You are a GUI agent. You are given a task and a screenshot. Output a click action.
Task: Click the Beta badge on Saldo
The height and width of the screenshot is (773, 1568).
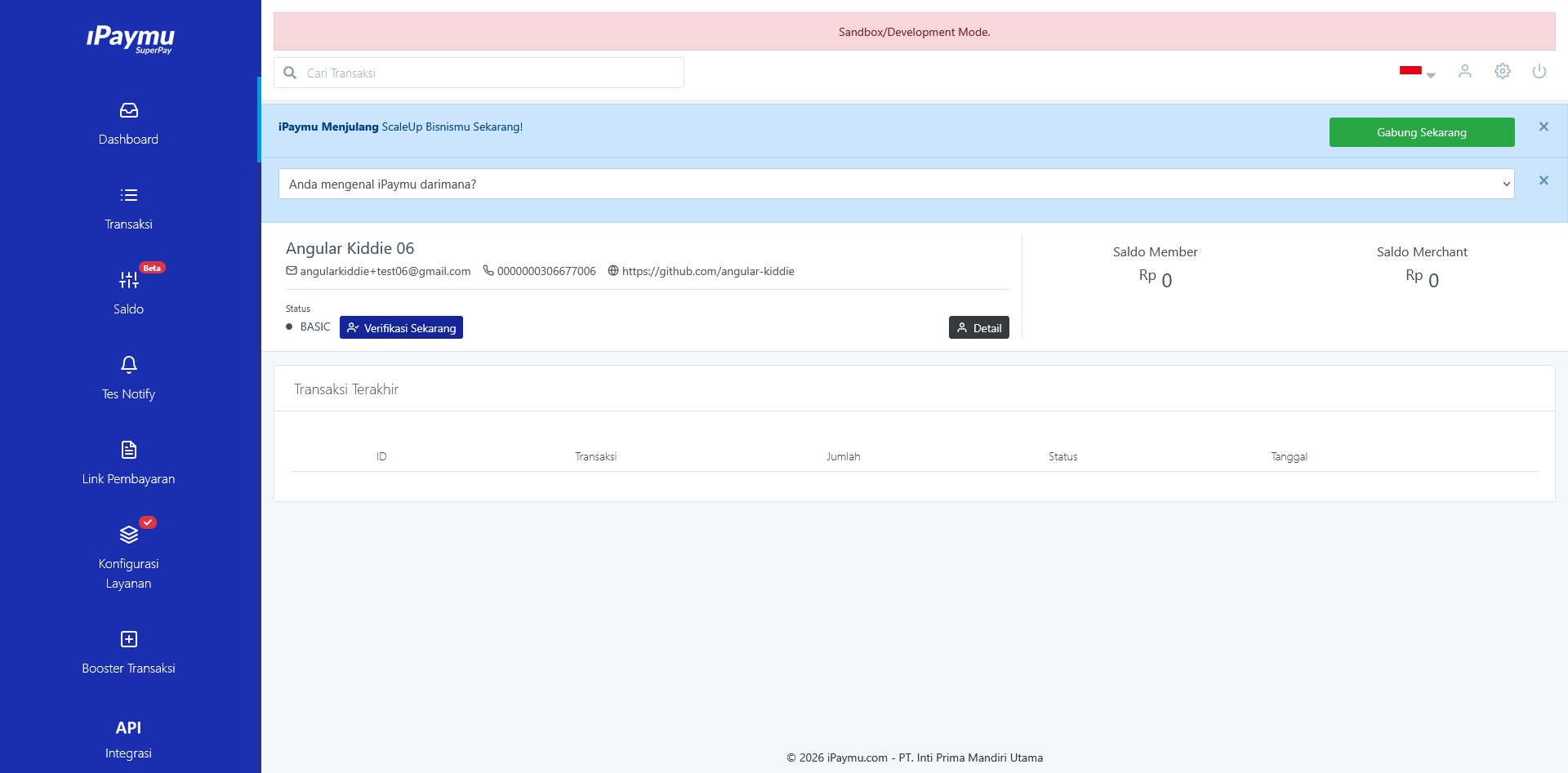tap(152, 268)
